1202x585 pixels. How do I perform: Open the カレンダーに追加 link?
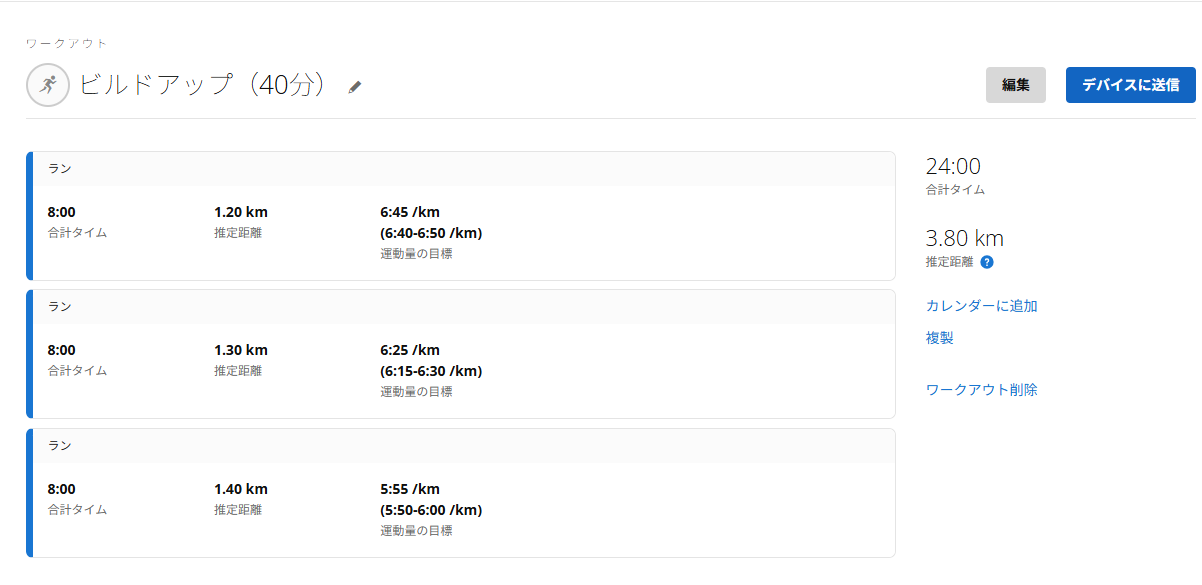[x=981, y=306]
